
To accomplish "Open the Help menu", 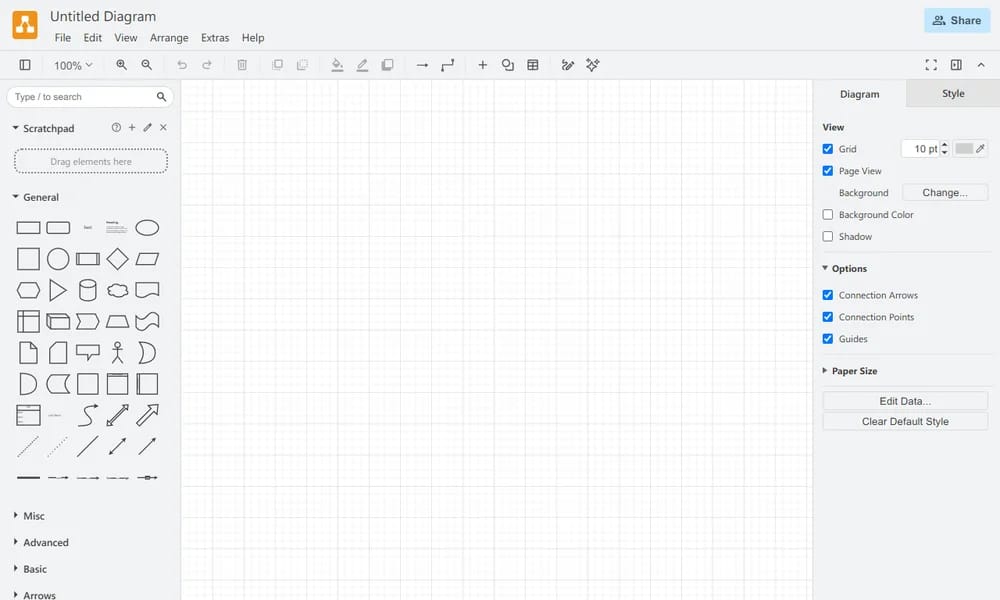I will 253,38.
